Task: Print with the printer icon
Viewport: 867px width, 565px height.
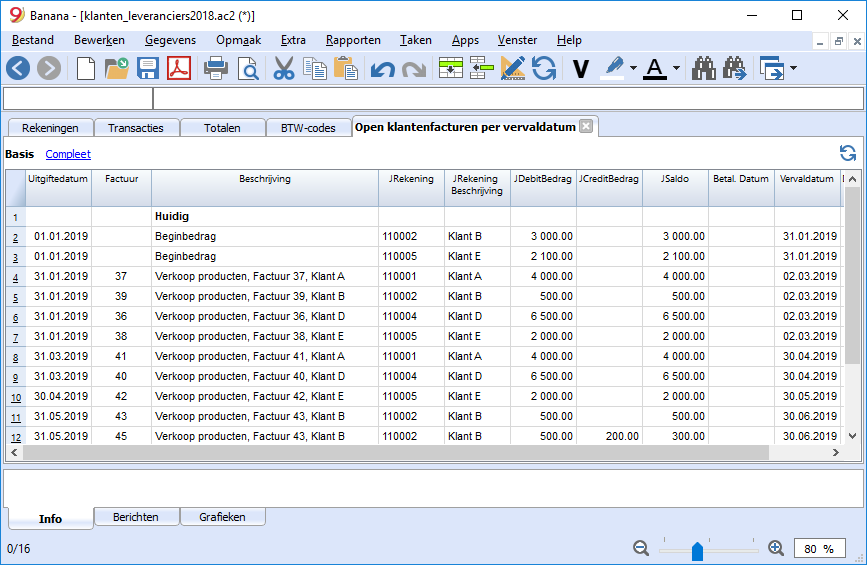Action: pyautogui.click(x=216, y=69)
